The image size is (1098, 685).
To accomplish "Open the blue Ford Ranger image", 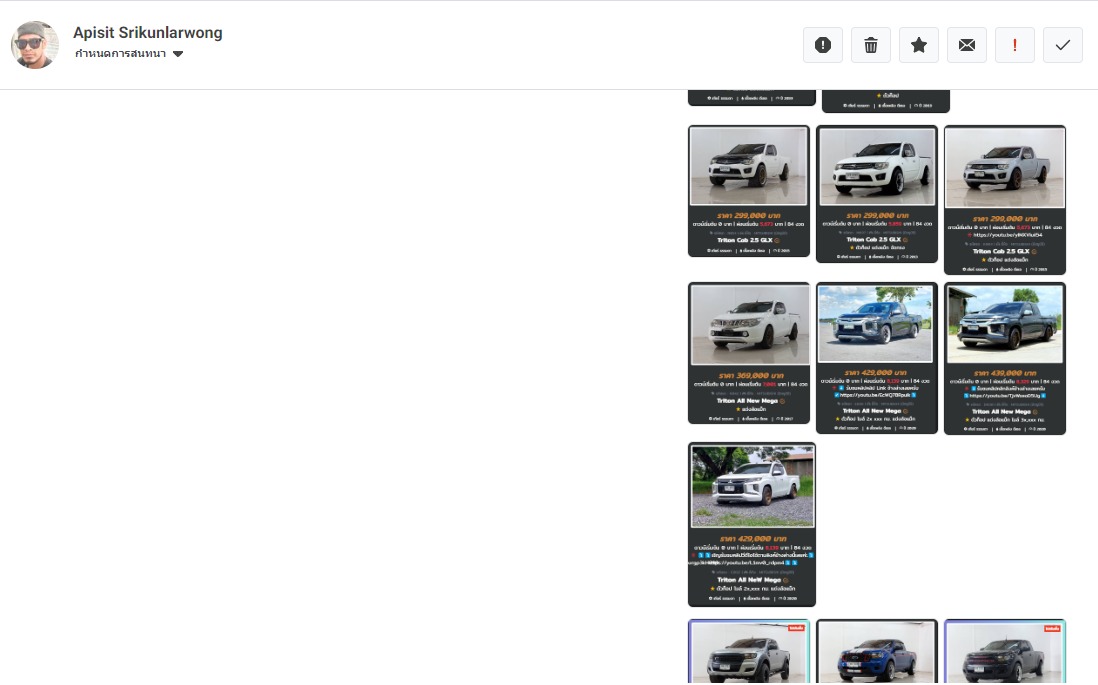I will (x=877, y=654).
